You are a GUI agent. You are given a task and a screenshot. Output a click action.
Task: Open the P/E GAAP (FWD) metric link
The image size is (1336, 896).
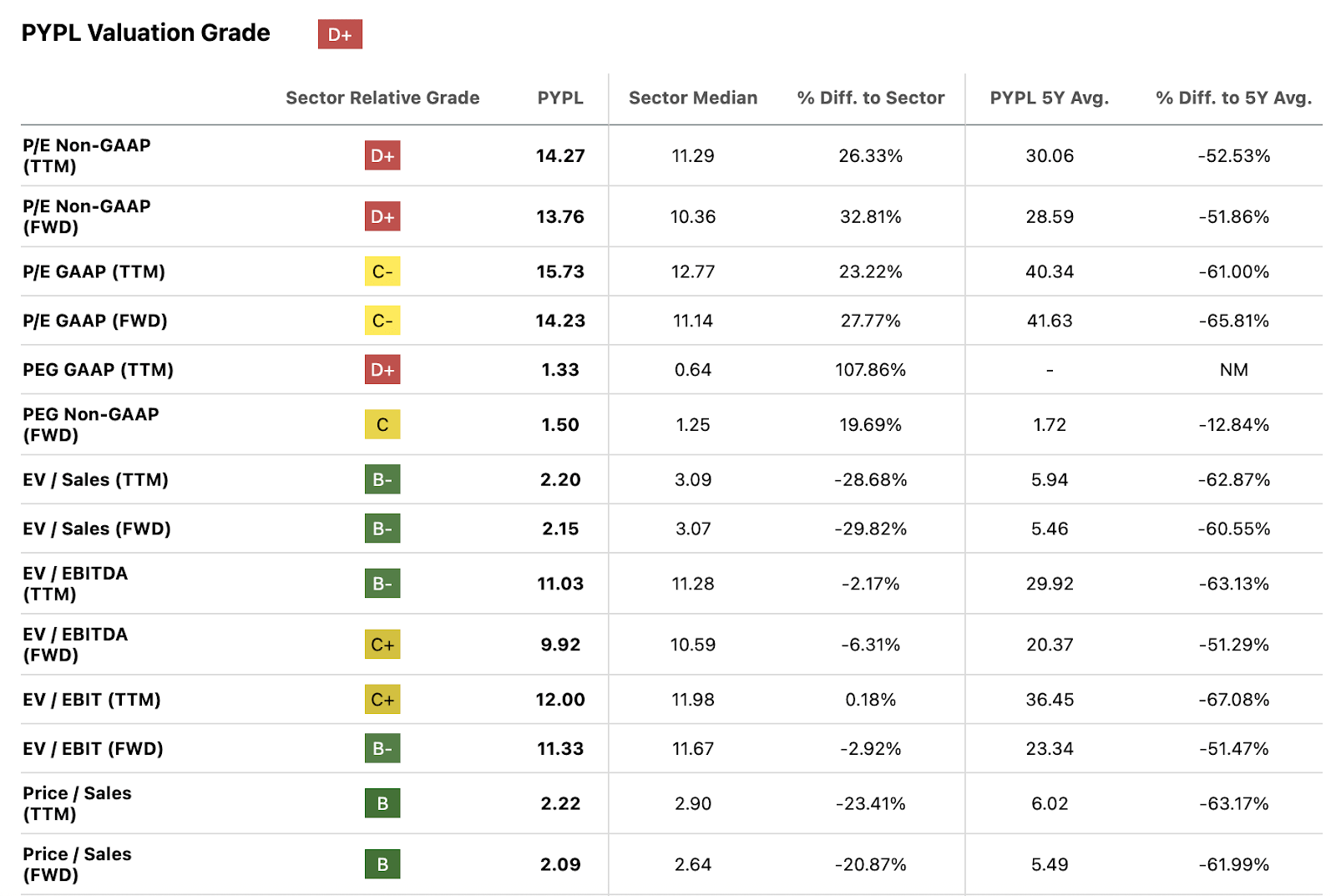[x=95, y=321]
